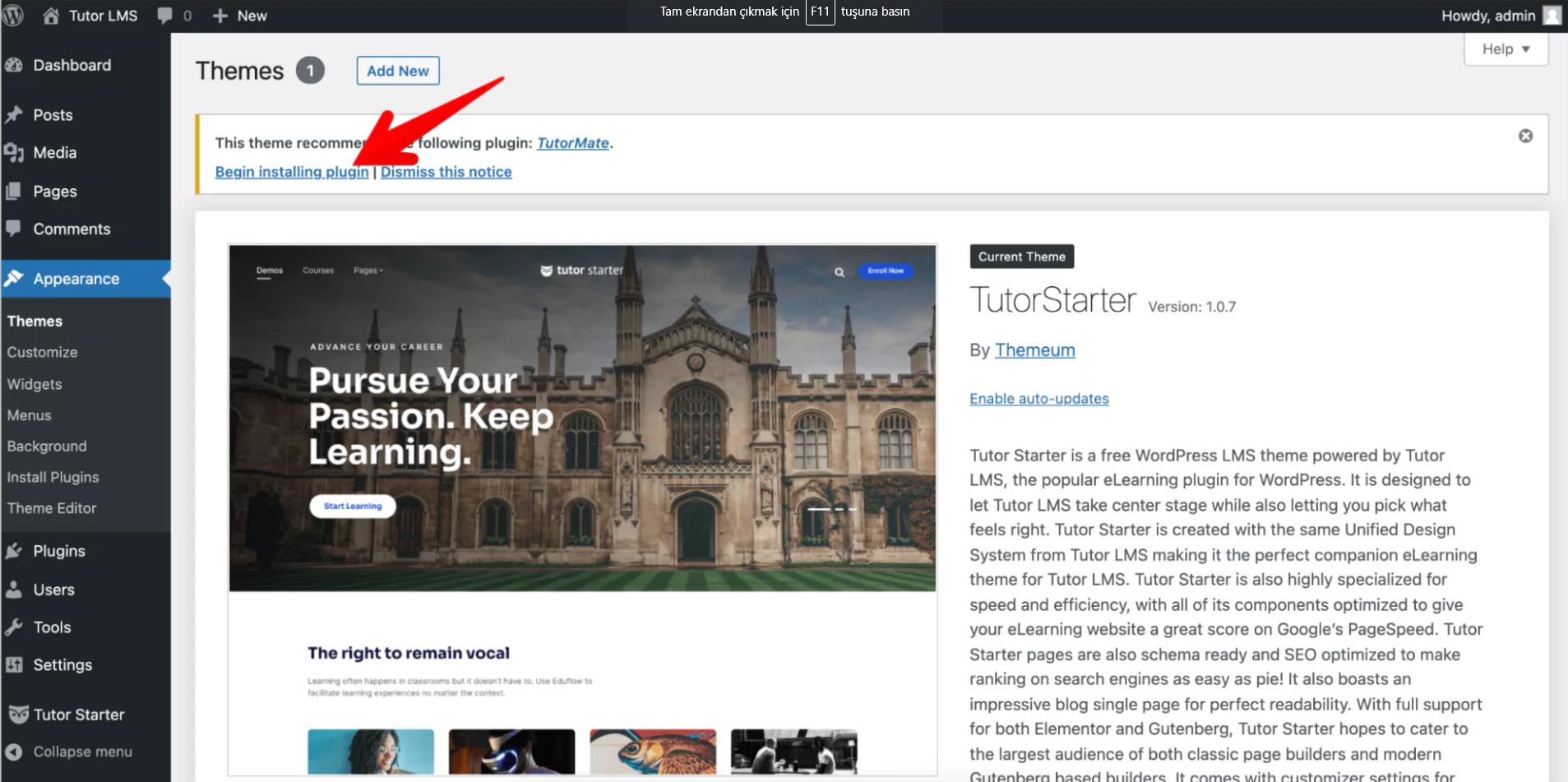This screenshot has height=782, width=1568.
Task: Click the Collapse menu arrow icon
Action: (x=14, y=752)
